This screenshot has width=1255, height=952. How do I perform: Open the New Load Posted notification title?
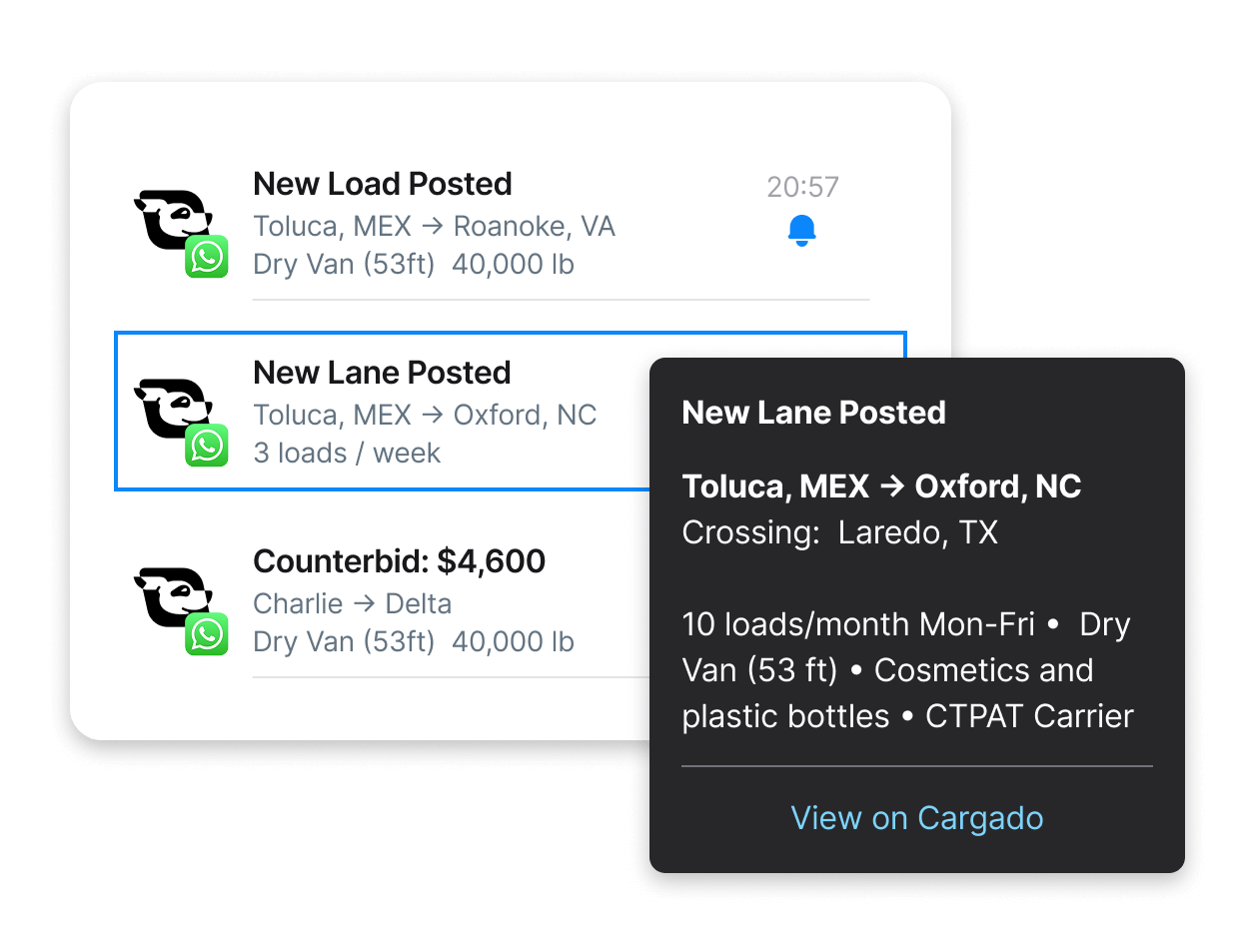pyautogui.click(x=383, y=184)
